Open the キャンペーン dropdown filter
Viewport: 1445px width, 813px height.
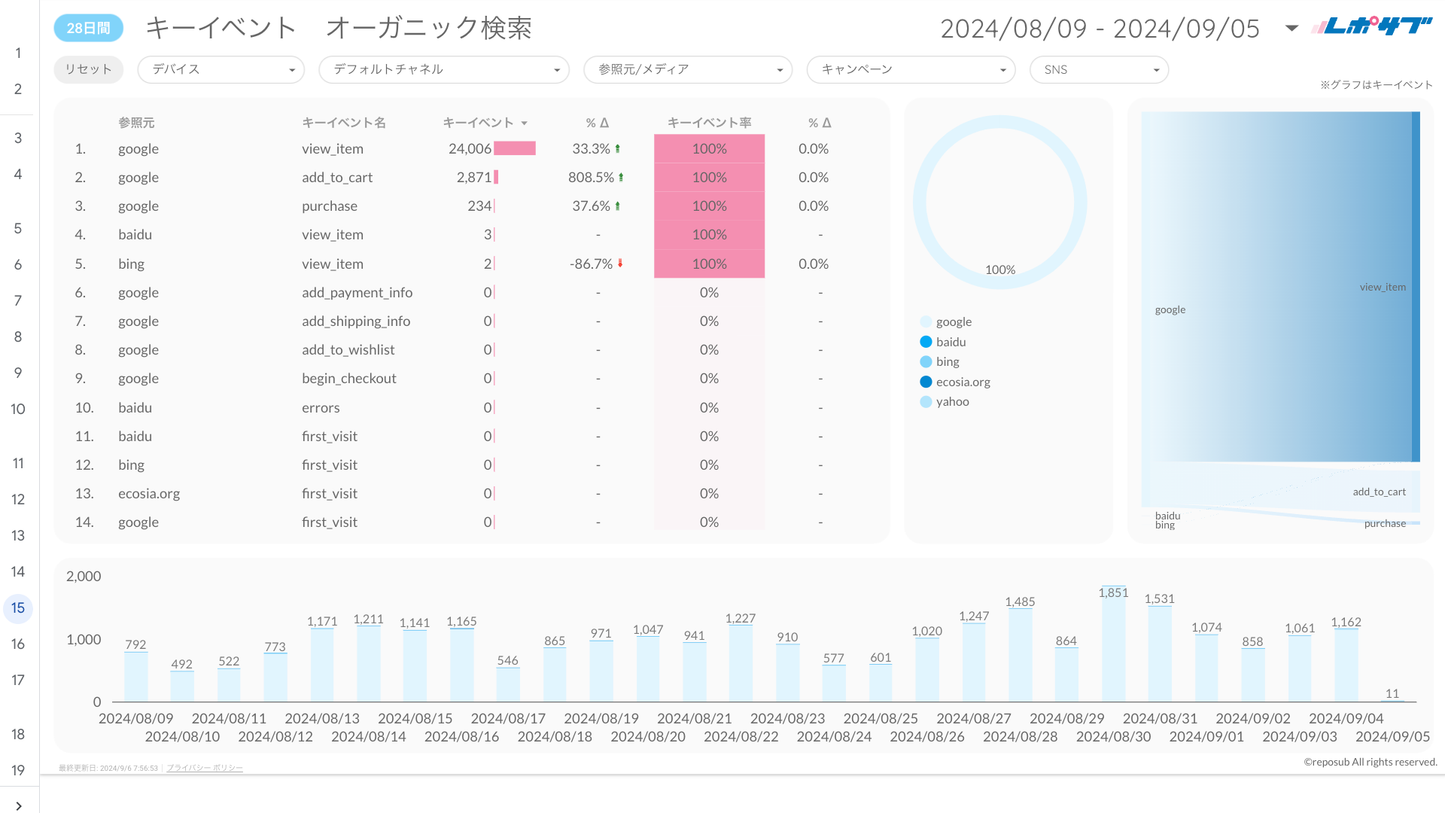click(x=910, y=70)
